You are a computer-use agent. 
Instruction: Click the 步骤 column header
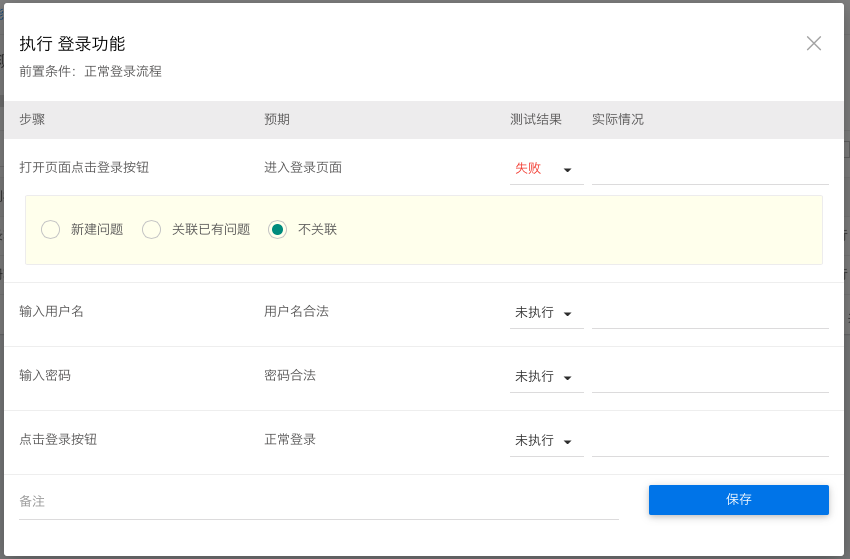click(32, 120)
